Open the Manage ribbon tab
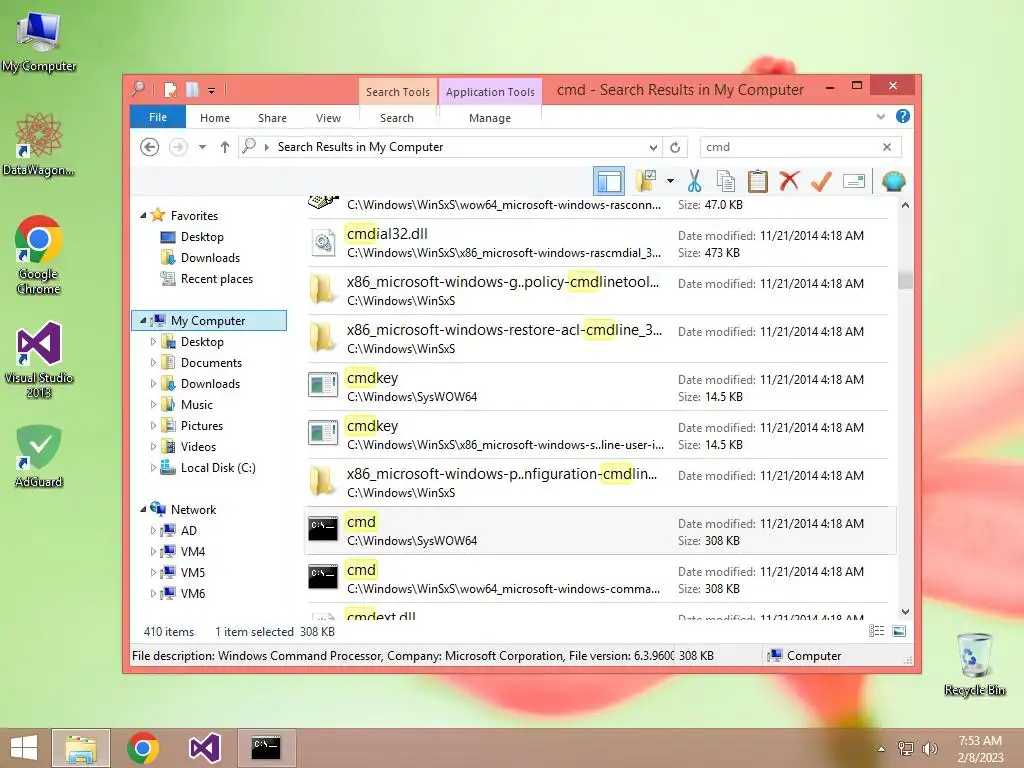 [x=490, y=118]
